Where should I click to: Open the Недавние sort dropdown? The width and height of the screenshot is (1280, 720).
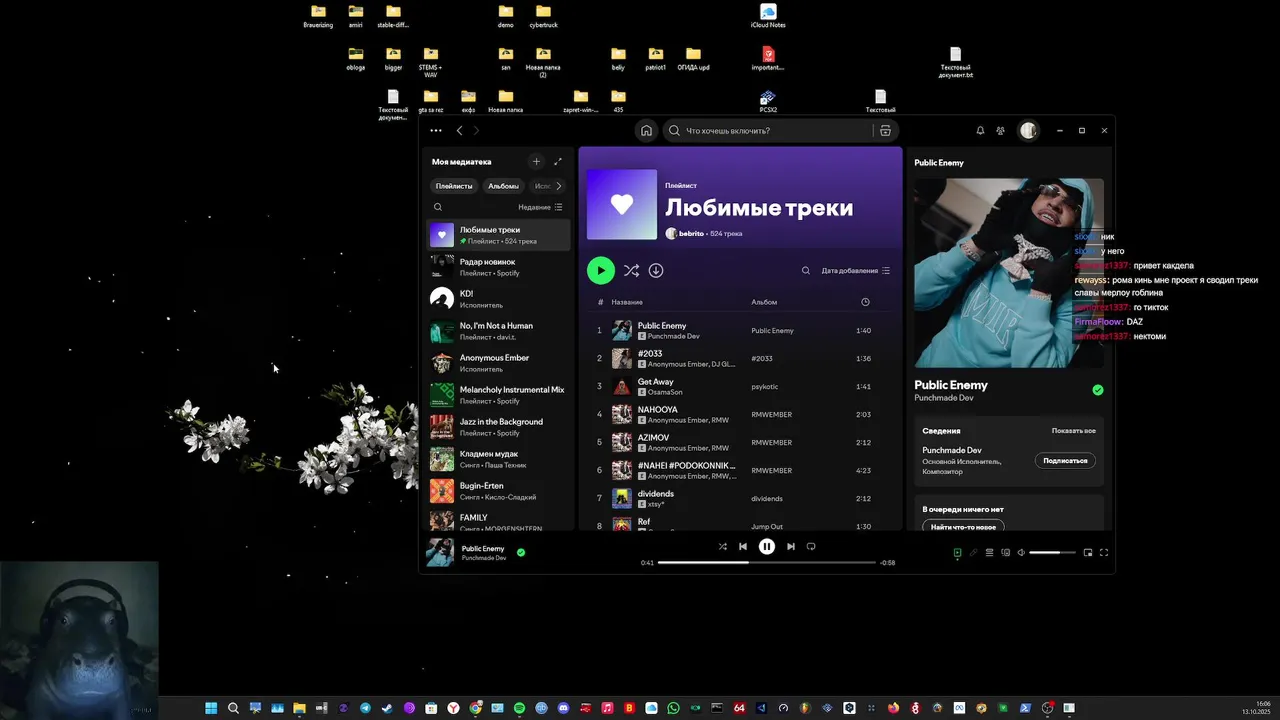coord(540,207)
